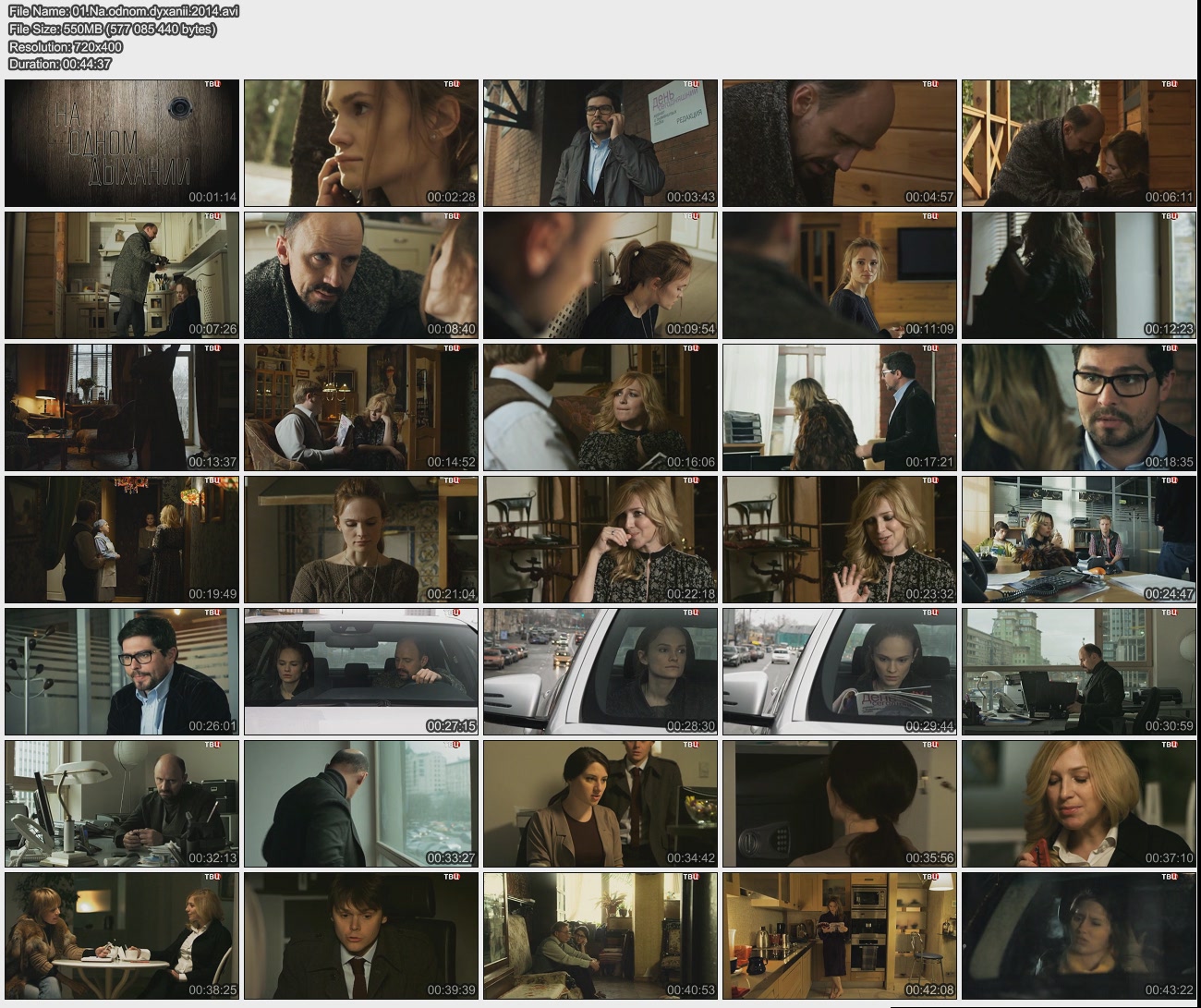This screenshot has height=1008, width=1201.
Task: Select the 00:18:35 frame of man with glasses
Action: [x=1078, y=407]
